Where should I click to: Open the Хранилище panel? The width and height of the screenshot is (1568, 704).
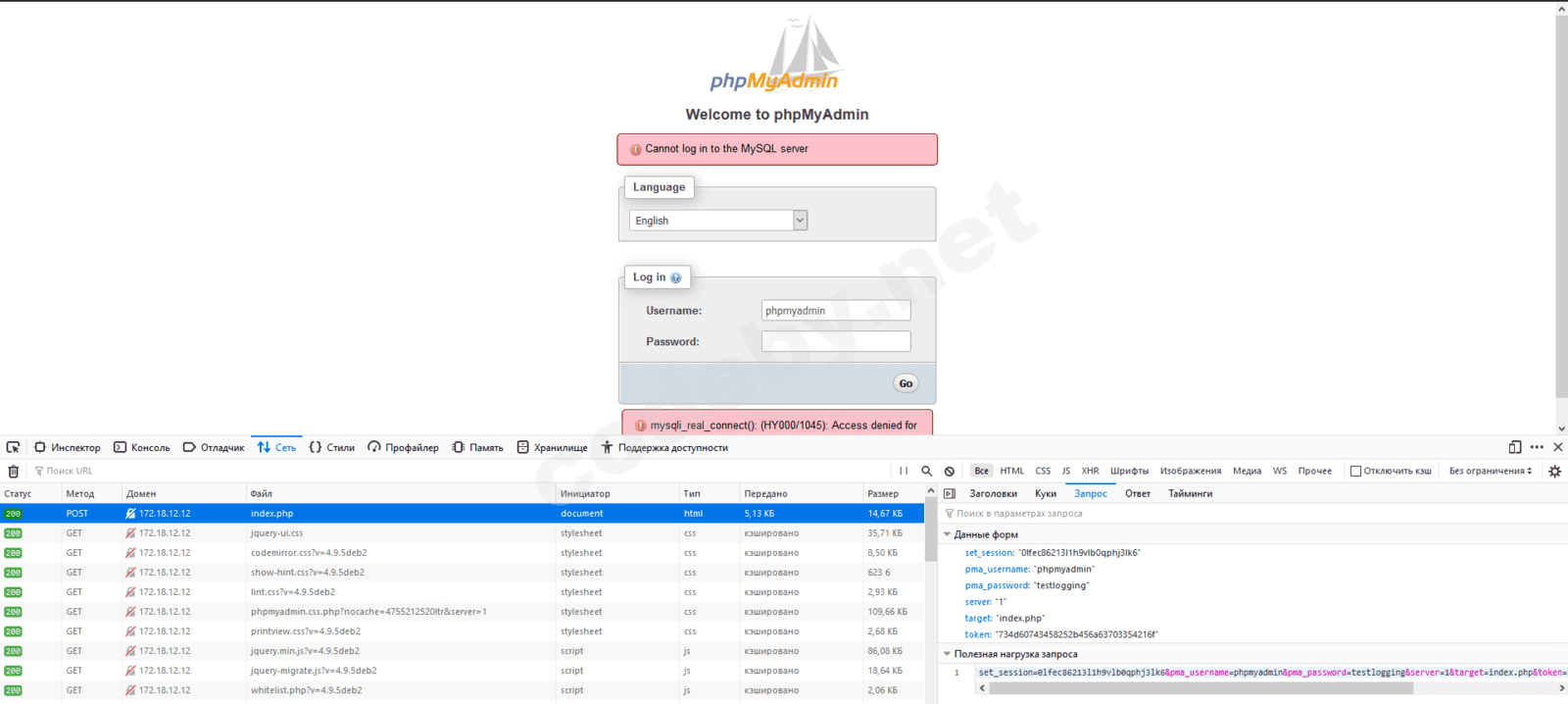(x=553, y=447)
